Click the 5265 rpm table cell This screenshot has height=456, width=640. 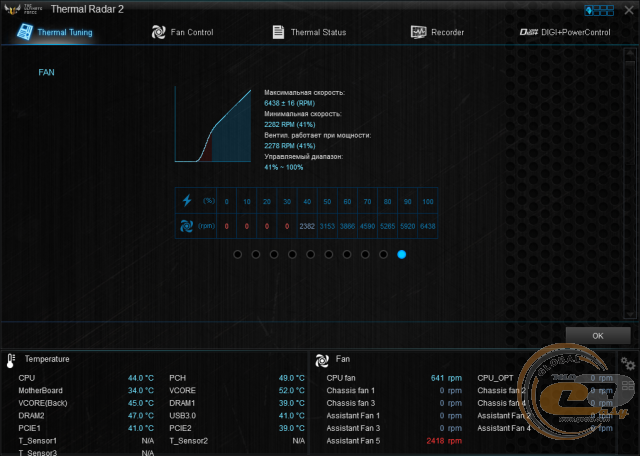tap(387, 226)
